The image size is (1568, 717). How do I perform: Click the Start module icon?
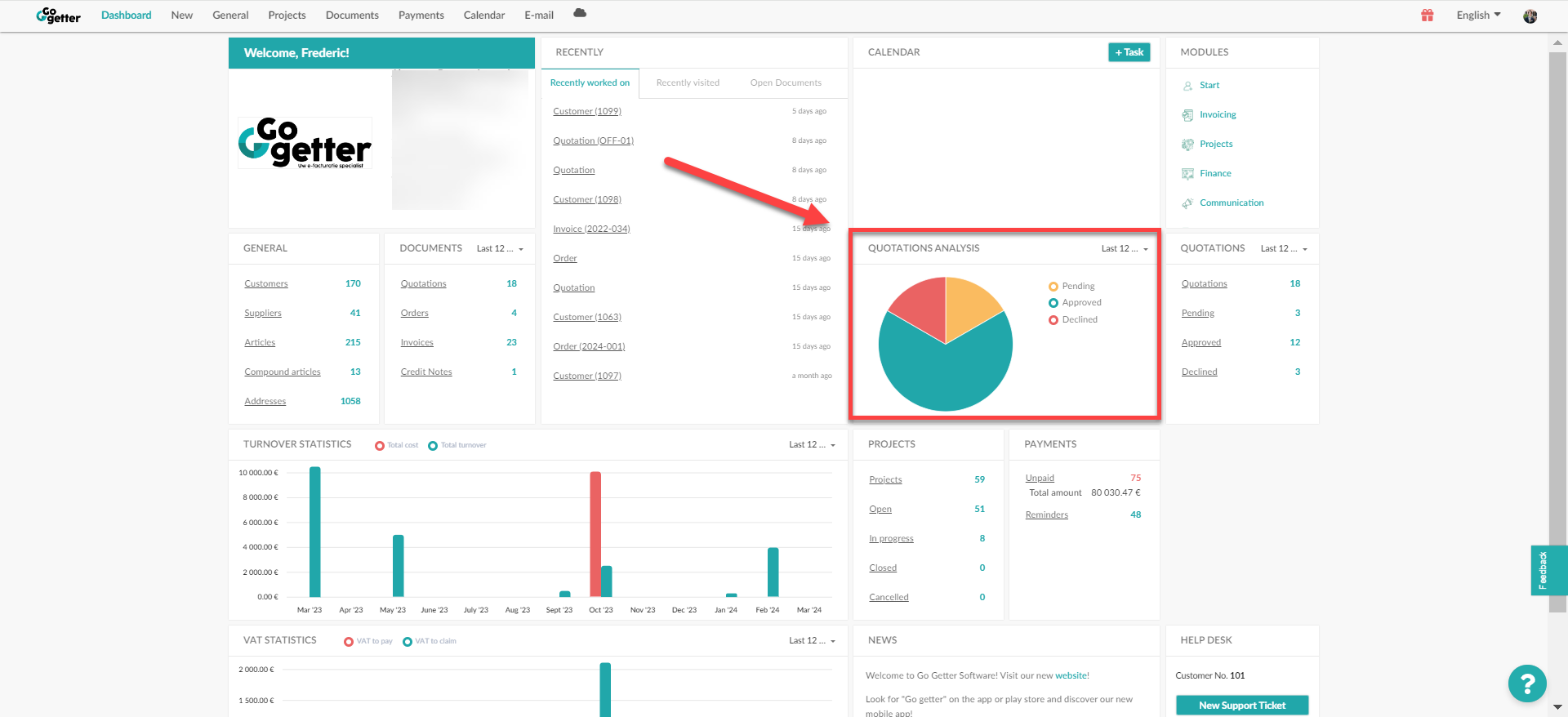click(x=1187, y=86)
